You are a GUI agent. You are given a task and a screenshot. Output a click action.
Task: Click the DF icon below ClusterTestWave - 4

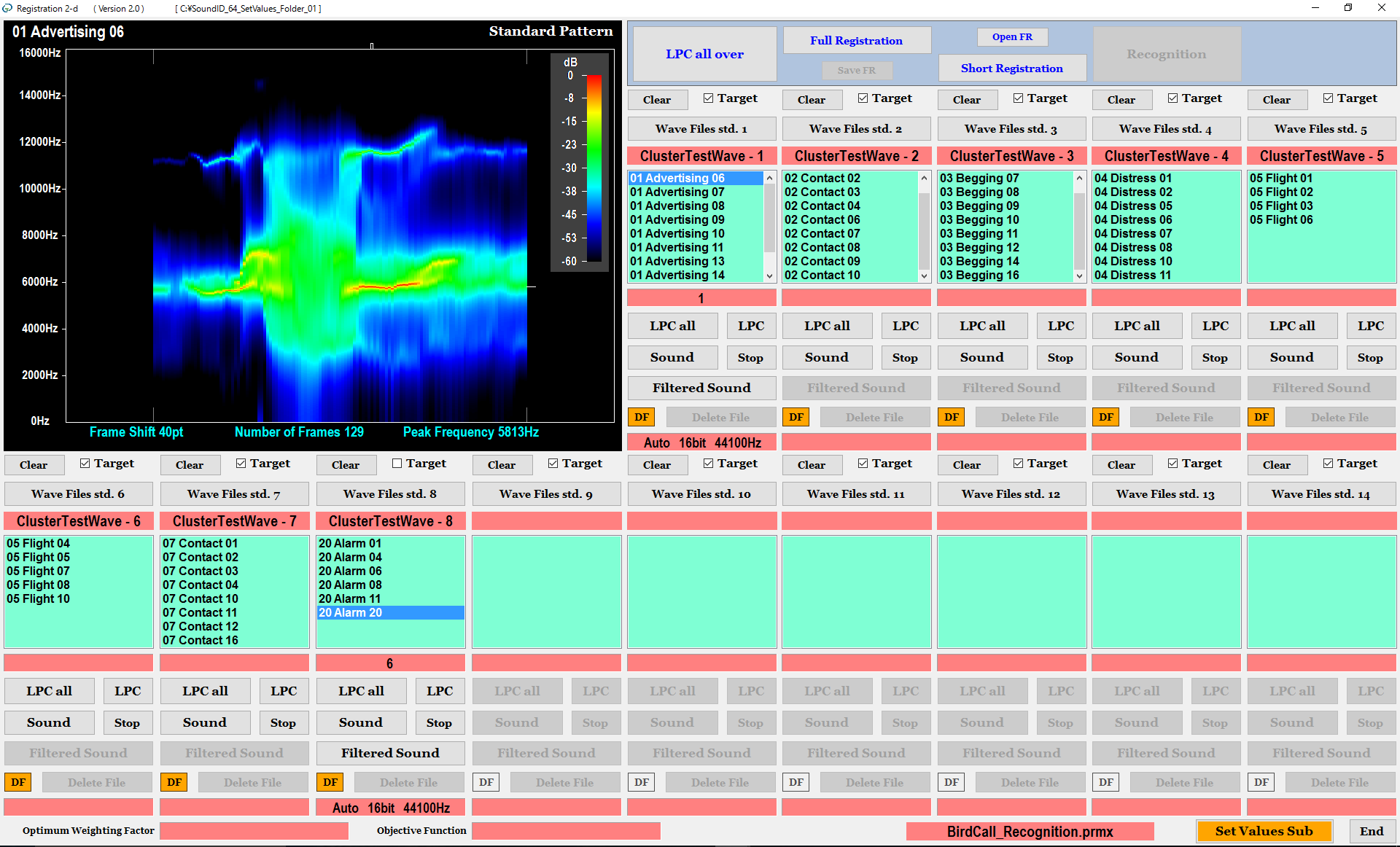pyautogui.click(x=1105, y=416)
